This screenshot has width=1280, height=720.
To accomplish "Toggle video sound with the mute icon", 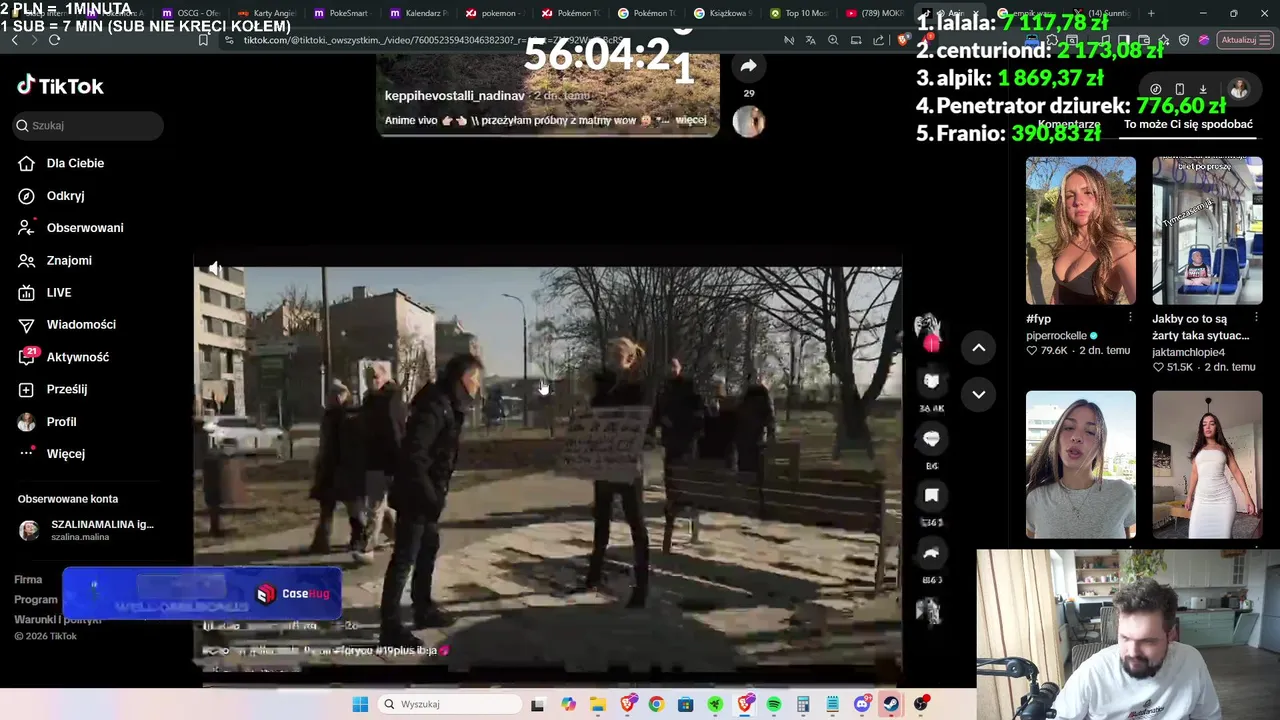I will [215, 269].
